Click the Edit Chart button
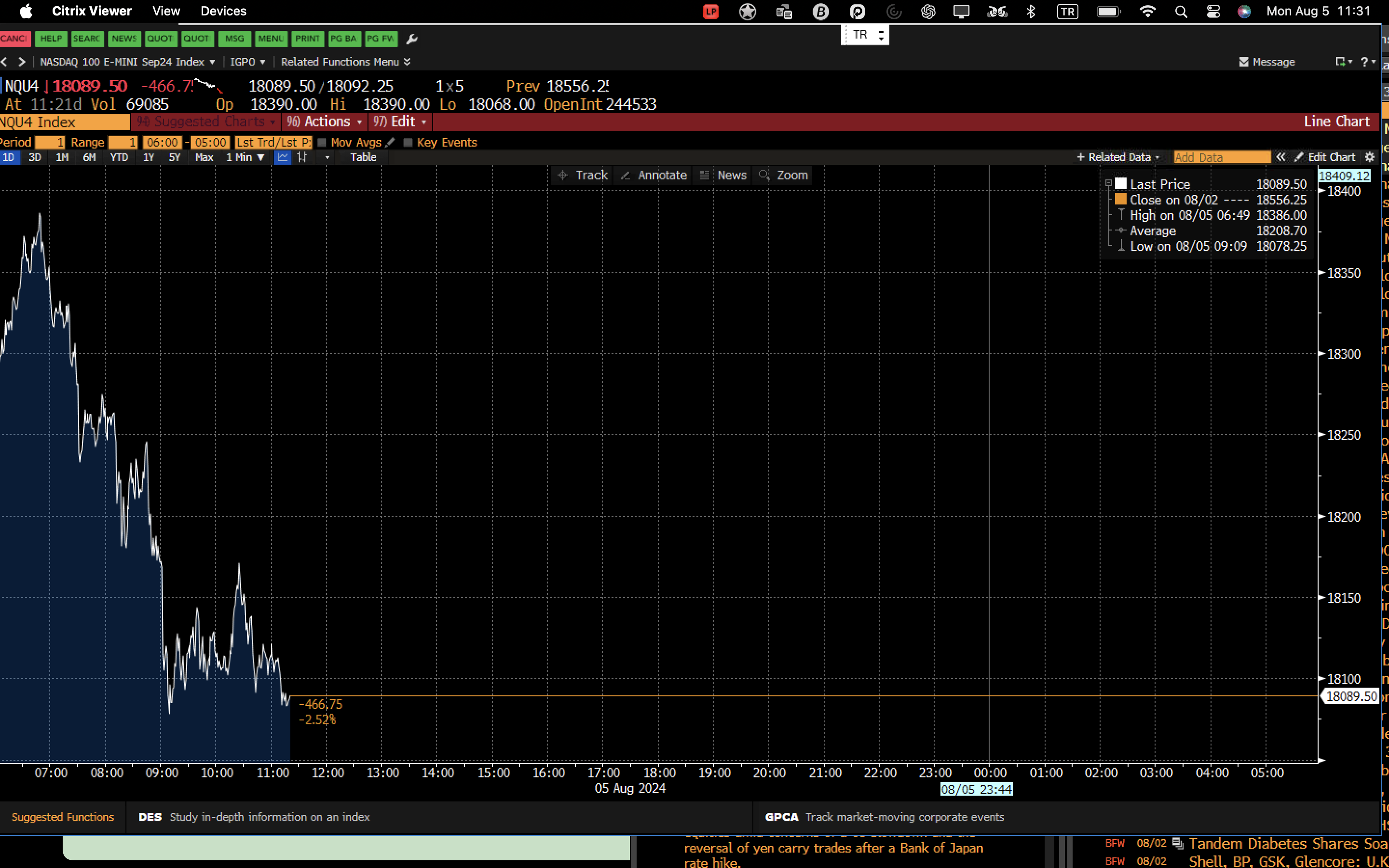 tap(1325, 157)
